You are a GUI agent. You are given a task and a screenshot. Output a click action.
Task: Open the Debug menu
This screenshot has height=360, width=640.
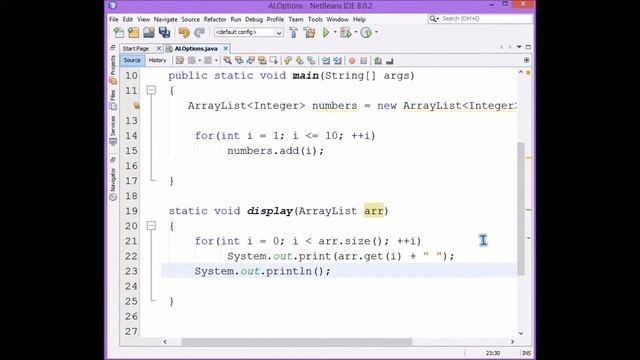point(253,19)
